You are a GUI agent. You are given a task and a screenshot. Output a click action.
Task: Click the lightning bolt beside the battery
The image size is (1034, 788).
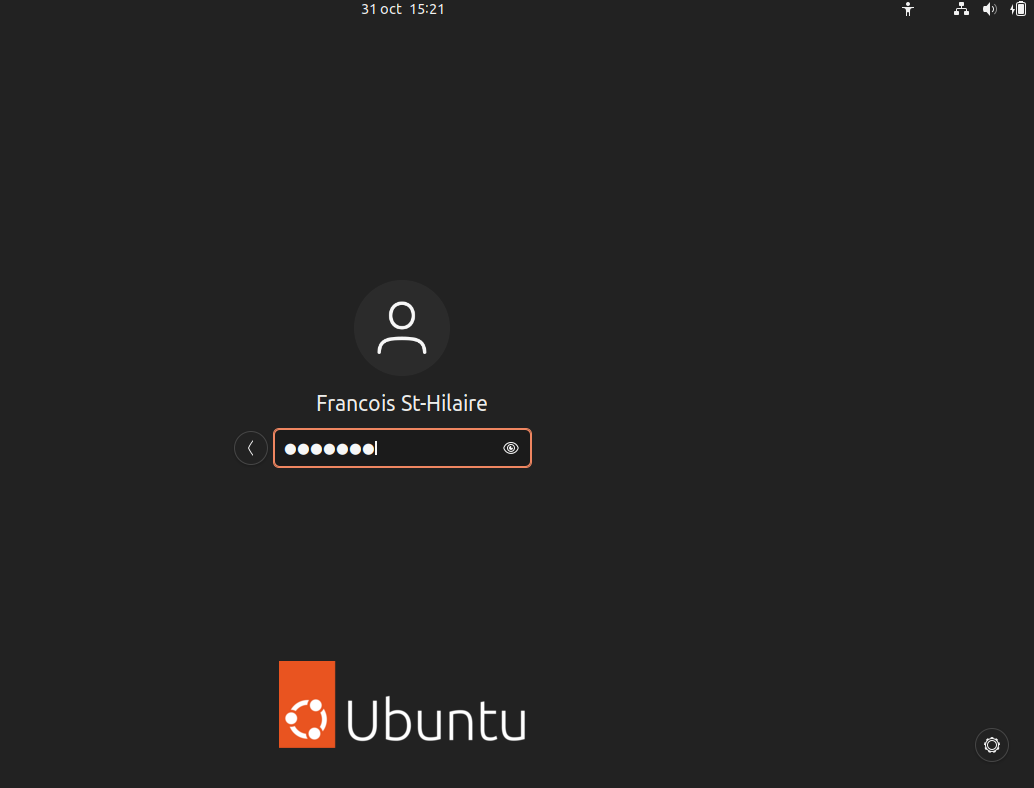click(x=1011, y=9)
